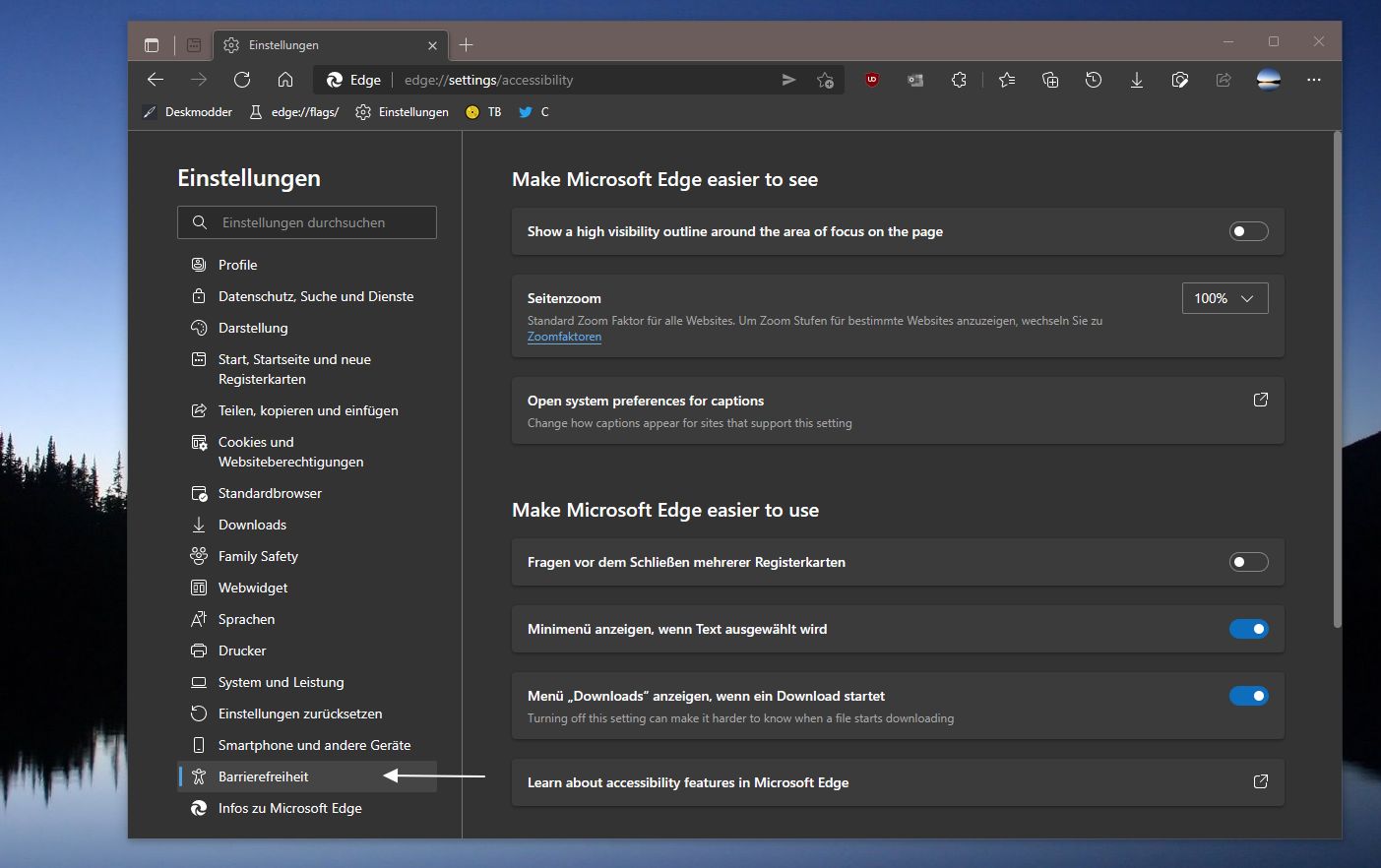The image size is (1381, 868).
Task: Open a new tab with the plus button
Action: click(467, 44)
